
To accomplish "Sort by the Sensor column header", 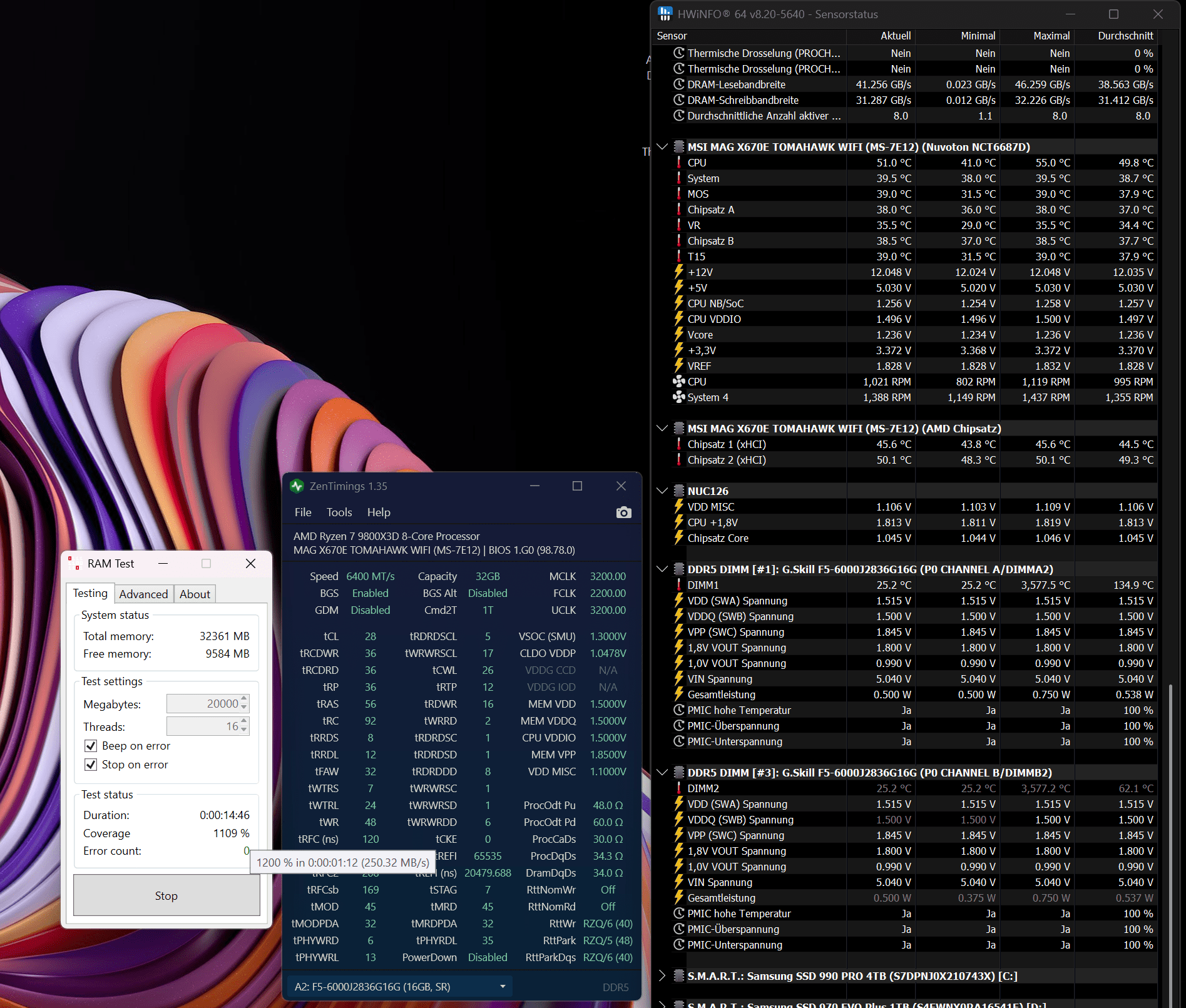I will (749, 36).
